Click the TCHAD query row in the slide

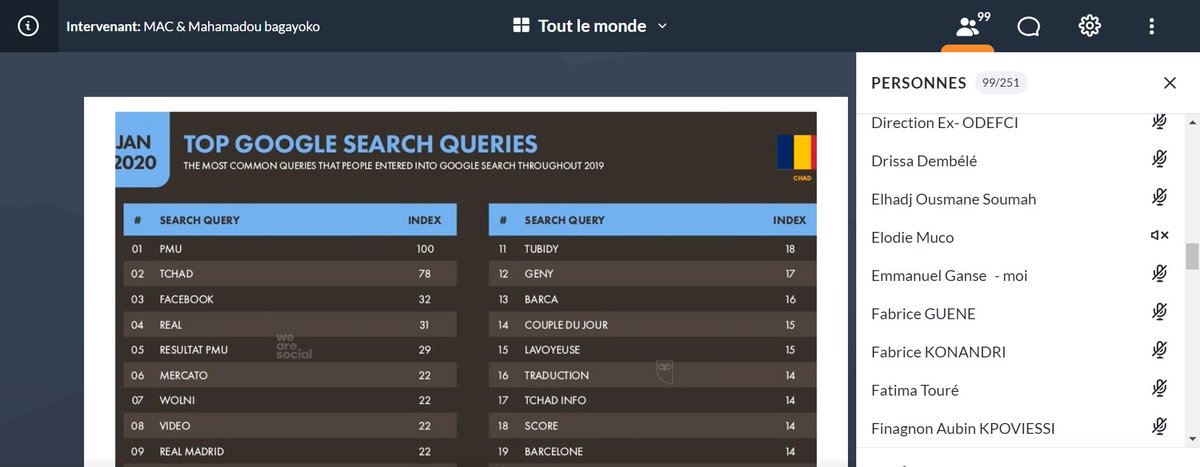(x=290, y=273)
